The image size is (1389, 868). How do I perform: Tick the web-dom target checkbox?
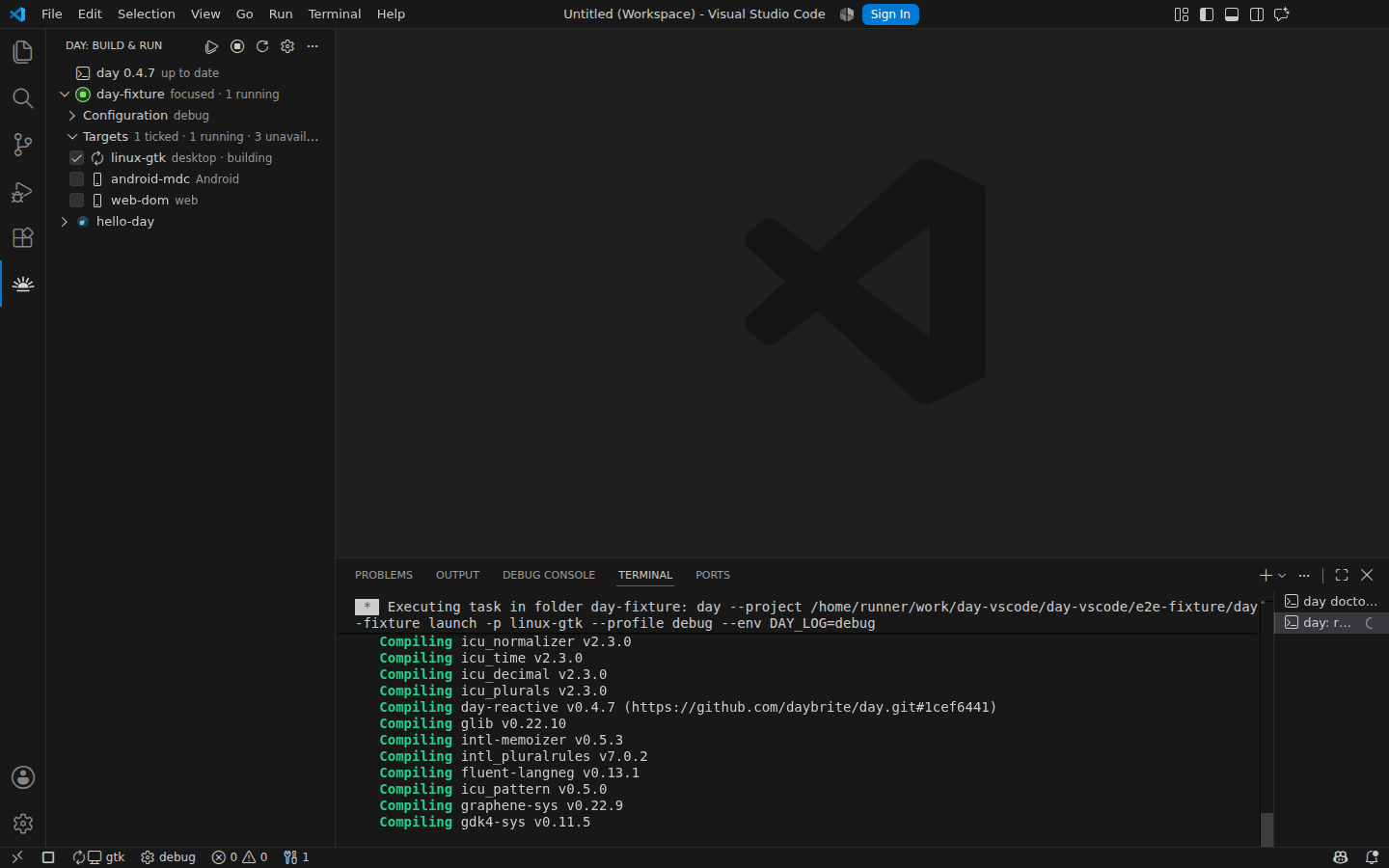click(77, 201)
